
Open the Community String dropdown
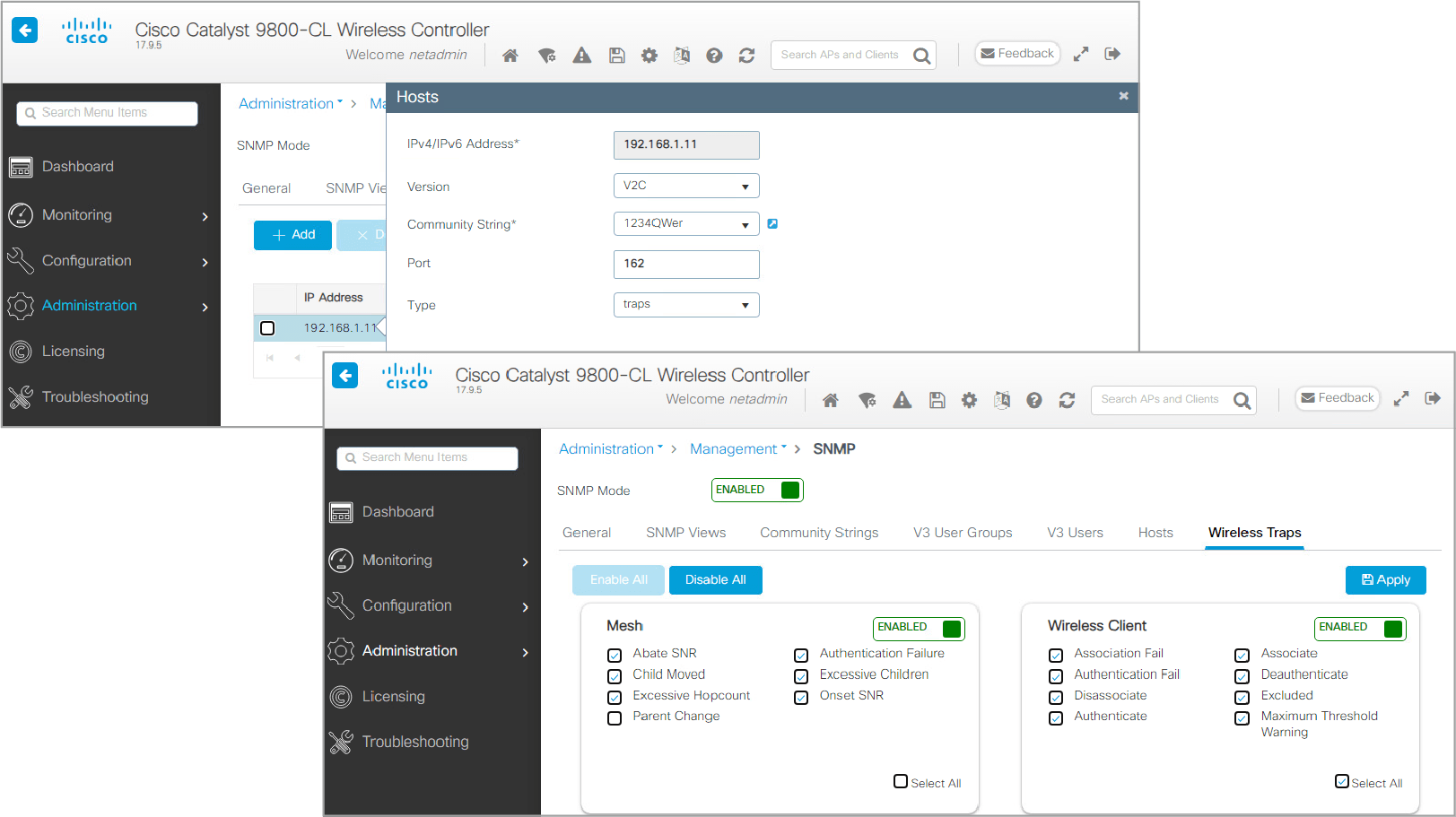pyautogui.click(x=686, y=223)
